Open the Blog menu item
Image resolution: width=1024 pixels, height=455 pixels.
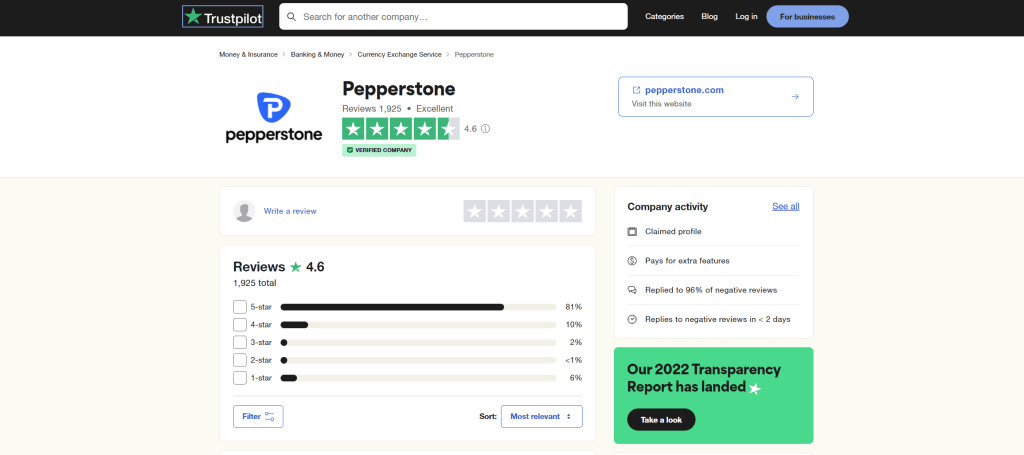pos(709,16)
